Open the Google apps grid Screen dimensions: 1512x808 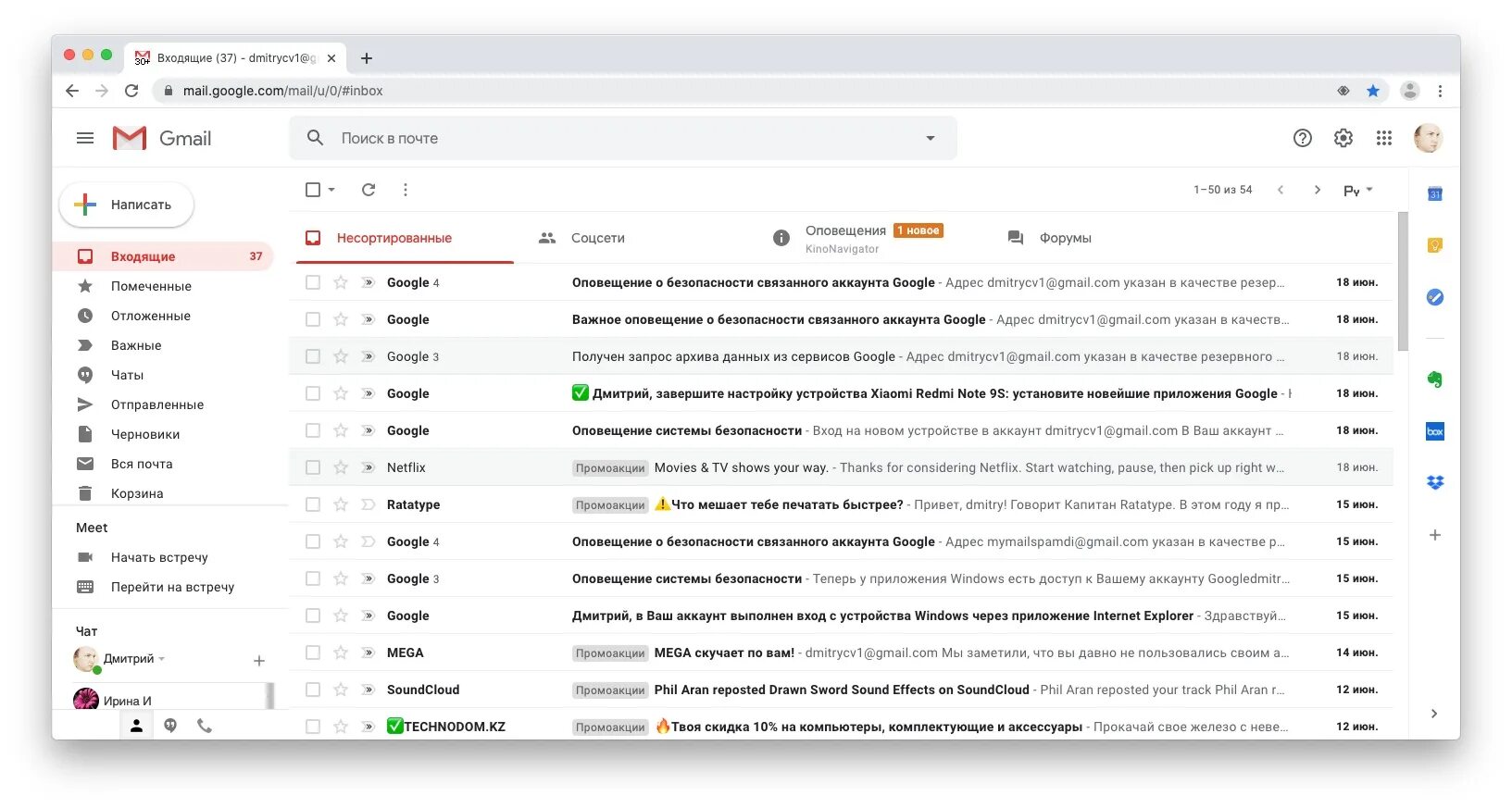(x=1384, y=138)
